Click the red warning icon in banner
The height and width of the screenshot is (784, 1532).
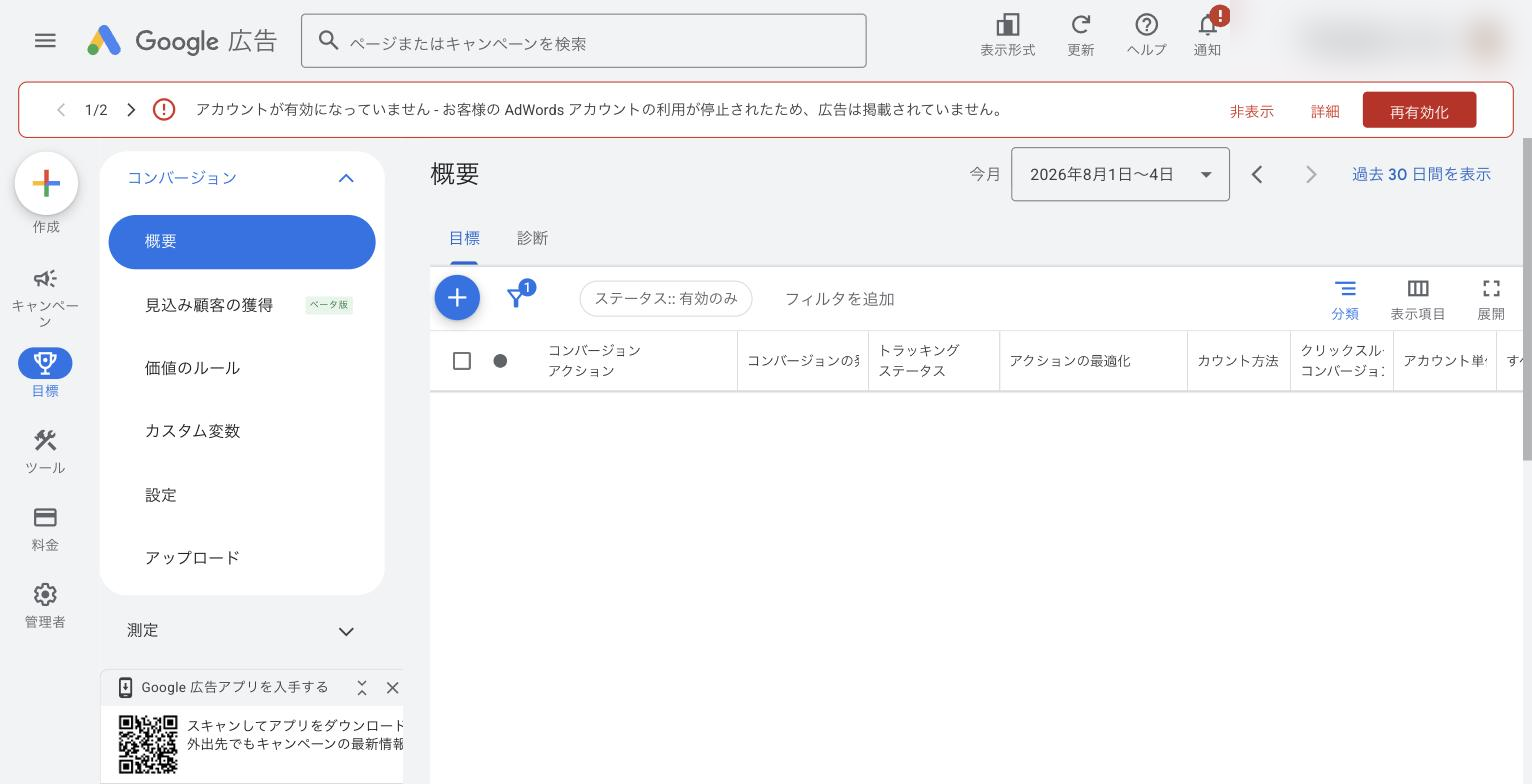point(164,110)
